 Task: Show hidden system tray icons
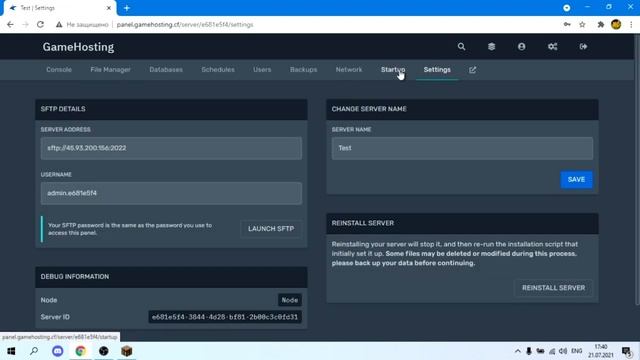(x=518, y=351)
